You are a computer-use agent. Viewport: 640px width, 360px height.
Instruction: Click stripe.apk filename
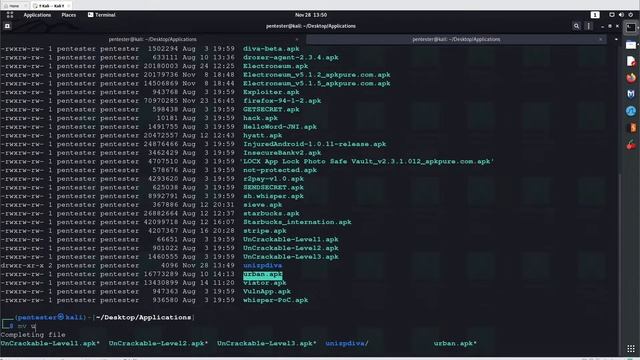tap(264, 231)
